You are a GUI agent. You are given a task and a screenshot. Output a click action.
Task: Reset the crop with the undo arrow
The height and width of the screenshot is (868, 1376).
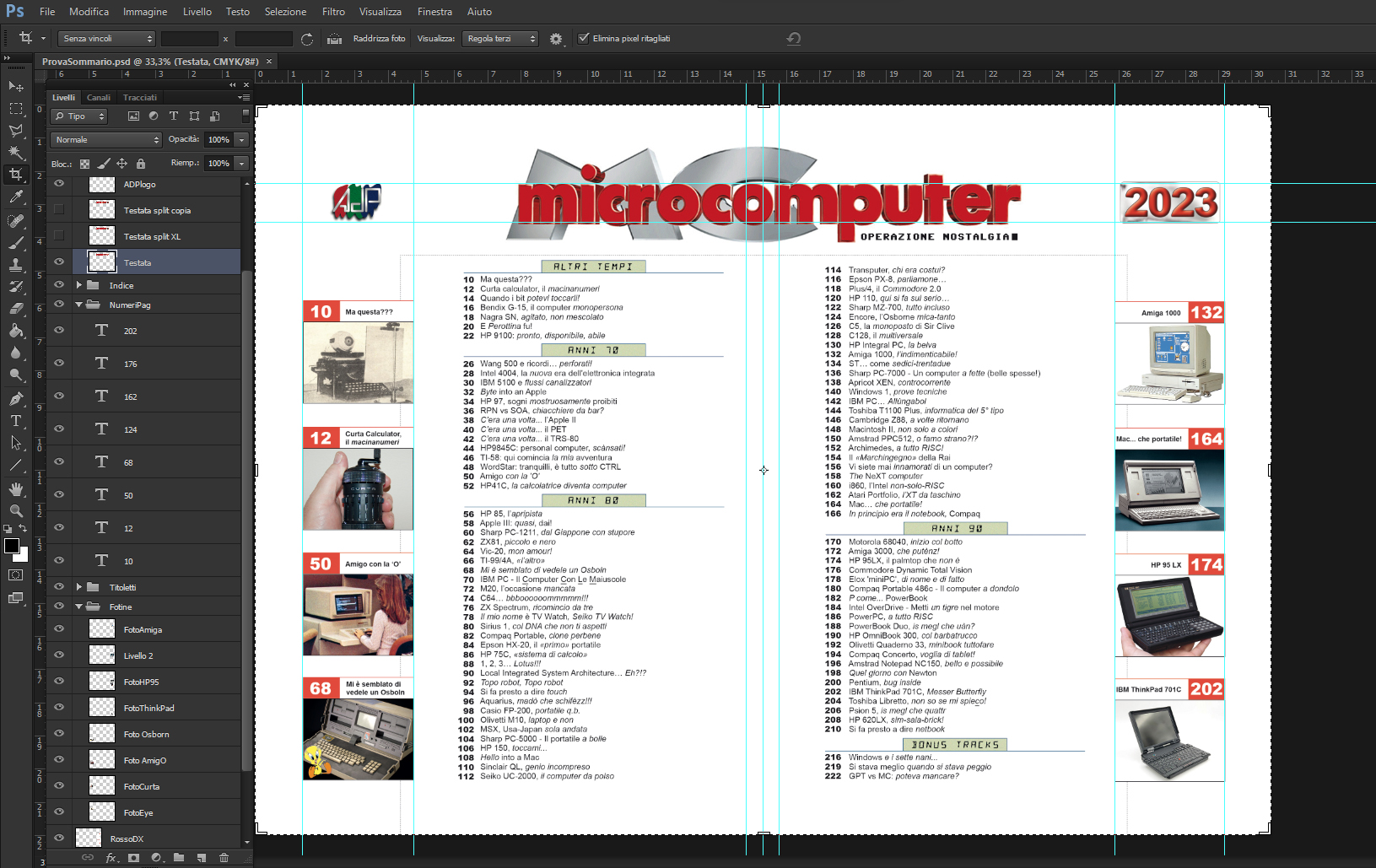pyautogui.click(x=793, y=39)
